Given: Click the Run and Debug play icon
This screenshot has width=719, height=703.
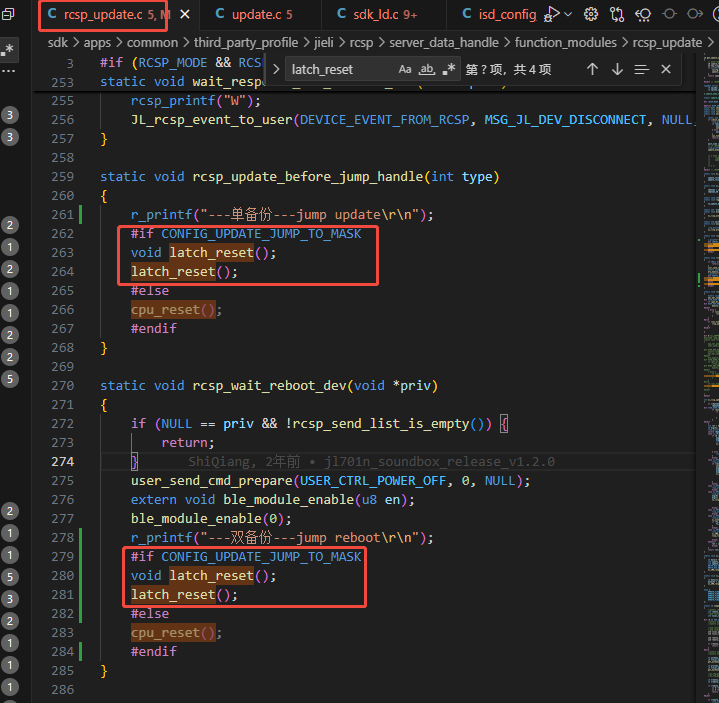Looking at the screenshot, I should (x=552, y=14).
